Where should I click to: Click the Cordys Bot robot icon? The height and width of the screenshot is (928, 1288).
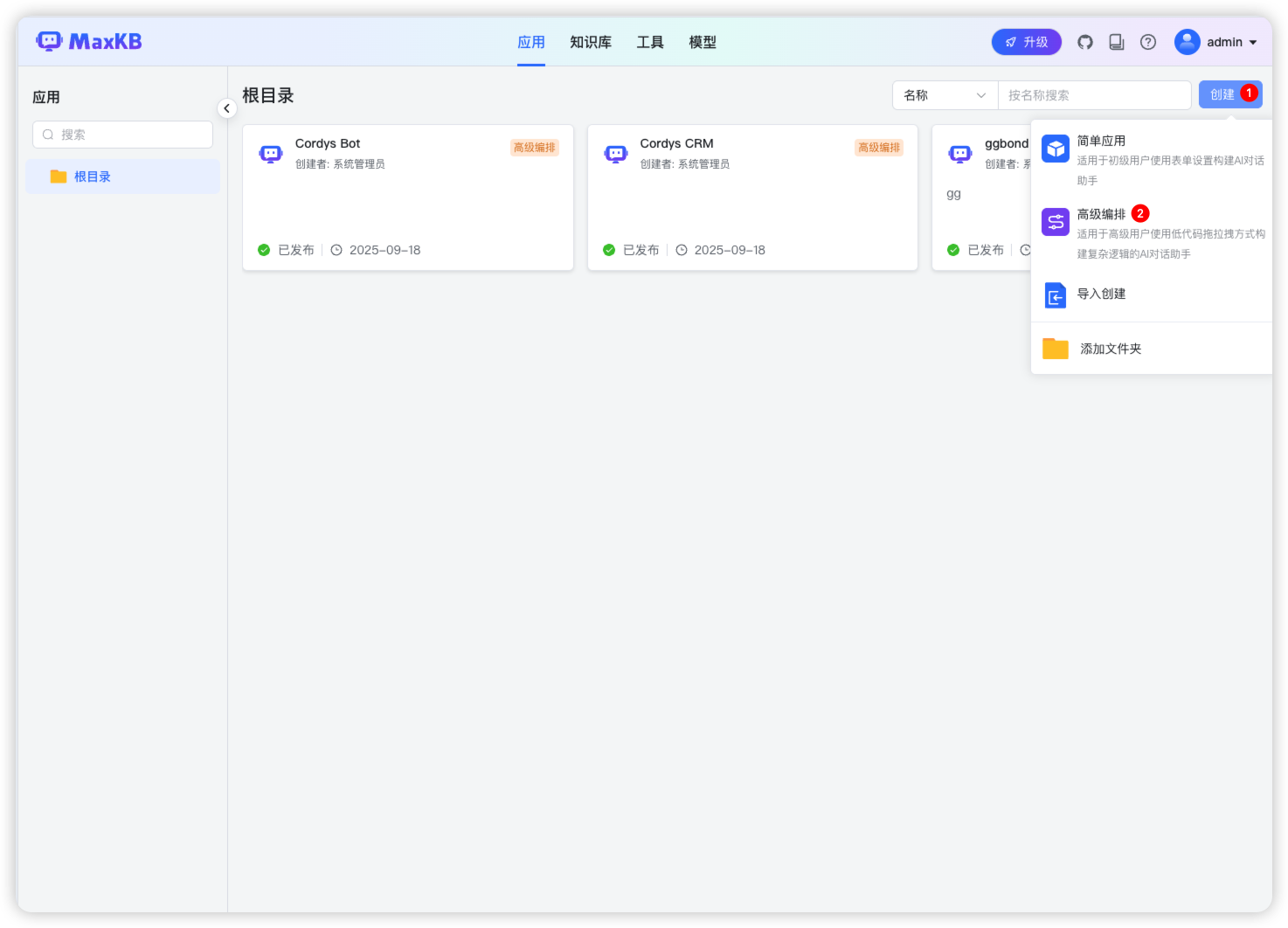pyautogui.click(x=271, y=154)
